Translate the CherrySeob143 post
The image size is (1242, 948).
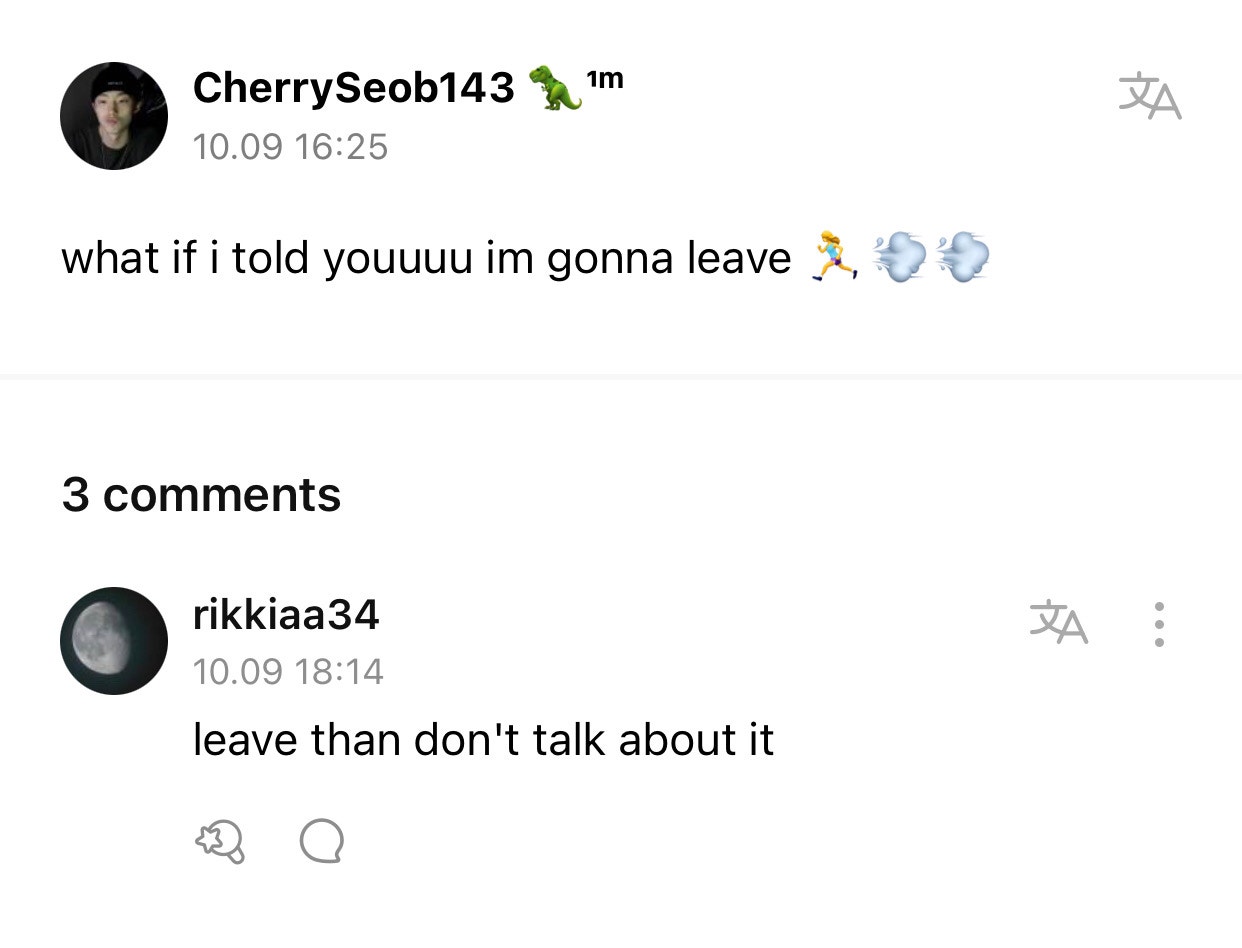tap(1148, 95)
